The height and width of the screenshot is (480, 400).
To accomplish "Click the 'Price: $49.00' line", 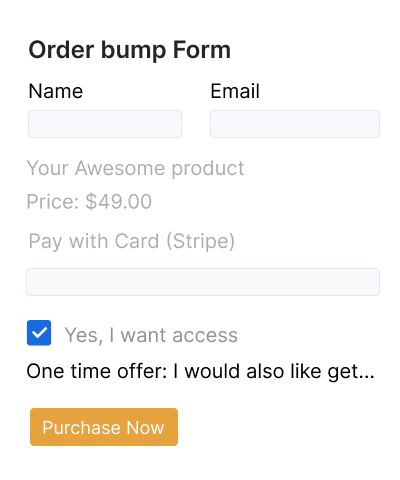I will pos(89,201).
